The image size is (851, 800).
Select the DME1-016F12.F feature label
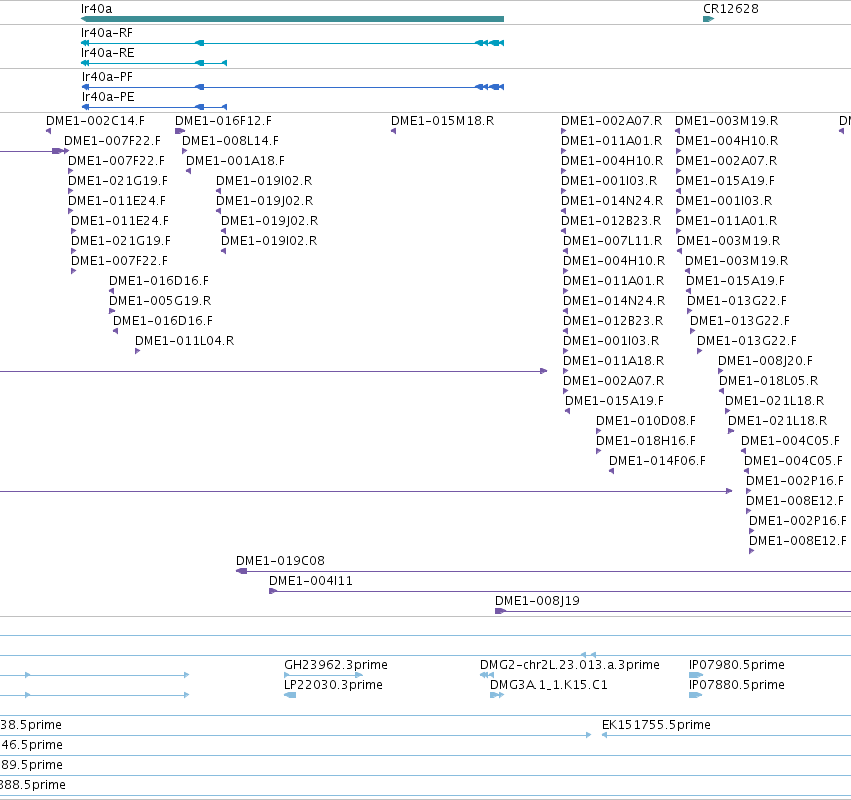click(x=223, y=120)
